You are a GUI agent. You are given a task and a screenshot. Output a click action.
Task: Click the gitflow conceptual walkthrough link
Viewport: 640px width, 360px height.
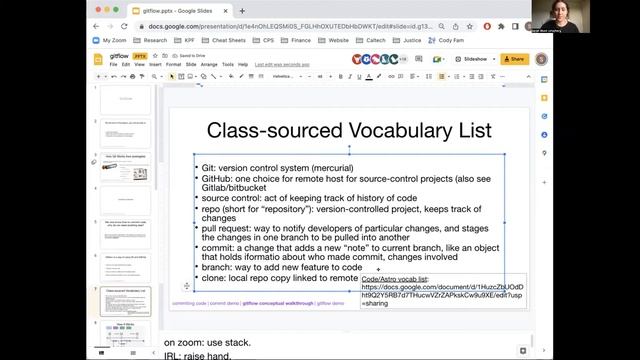(x=278, y=303)
